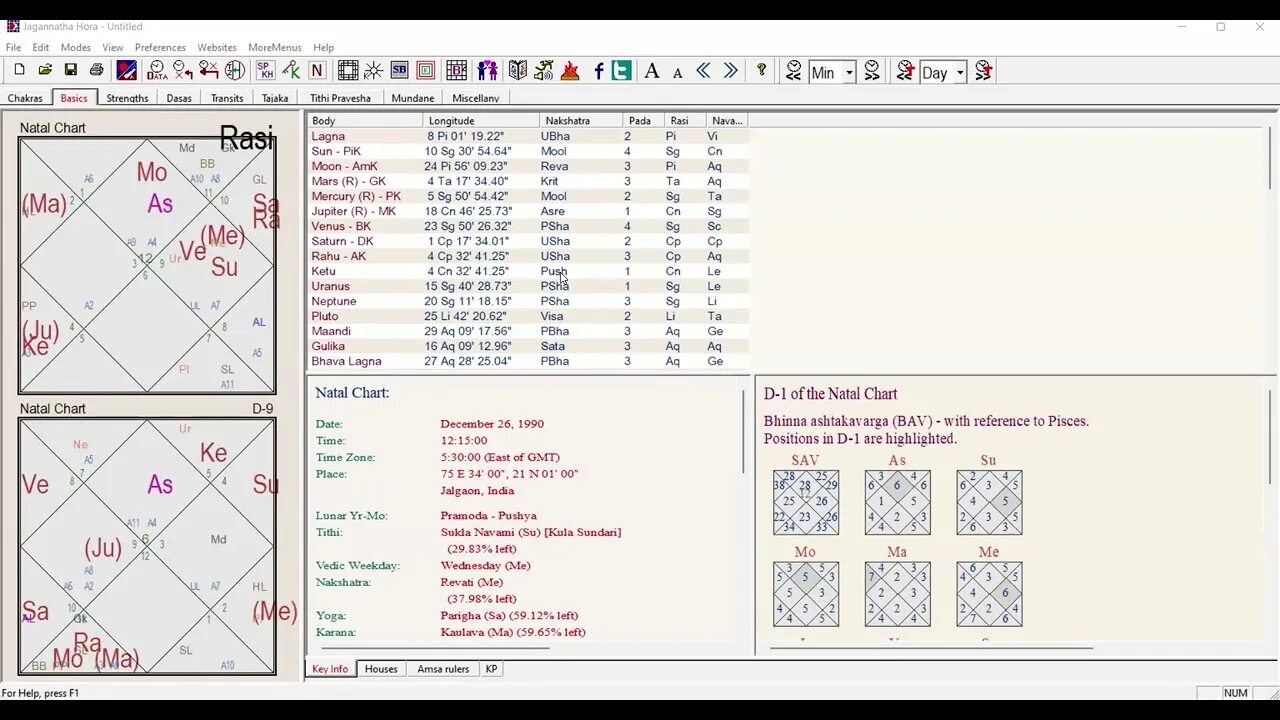The width and height of the screenshot is (1280, 720).
Task: Click the SB toolbar icon
Action: (x=399, y=70)
